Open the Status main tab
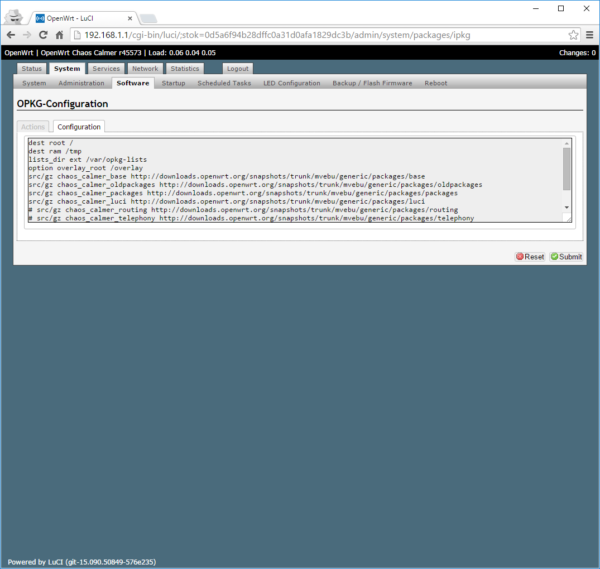The image size is (600, 569). [32, 69]
